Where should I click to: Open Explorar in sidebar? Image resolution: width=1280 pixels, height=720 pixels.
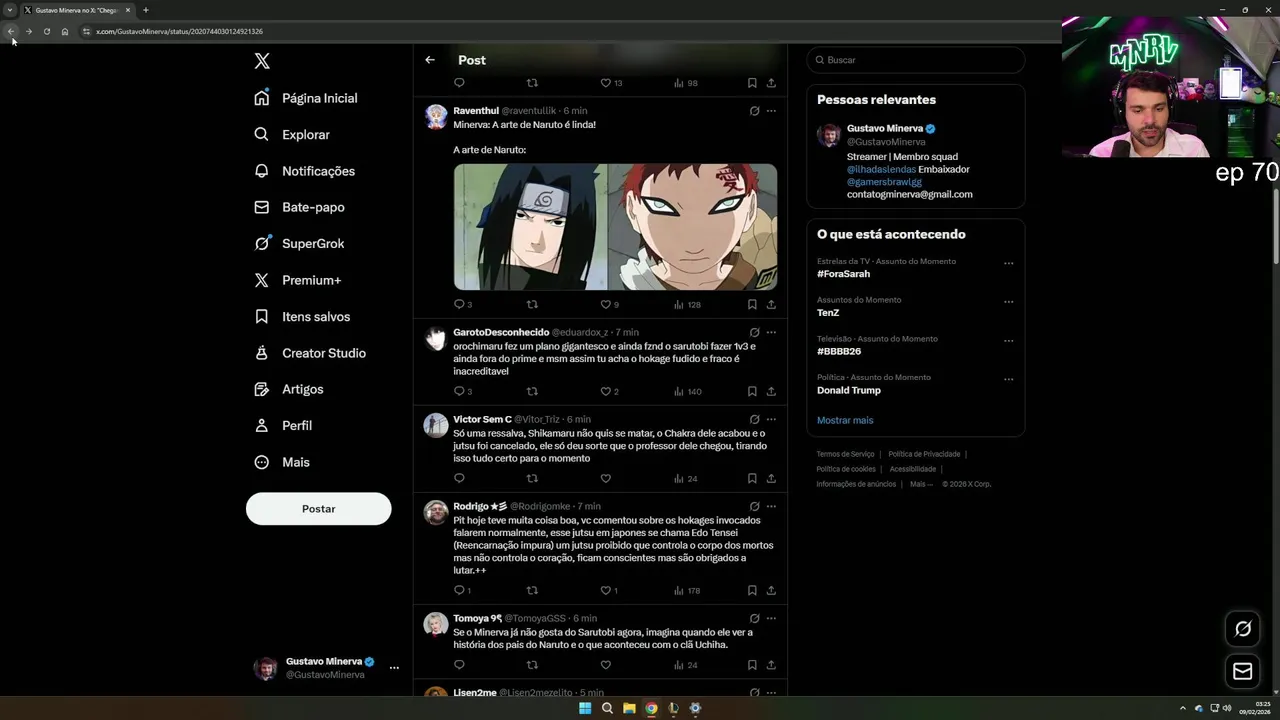pyautogui.click(x=292, y=134)
